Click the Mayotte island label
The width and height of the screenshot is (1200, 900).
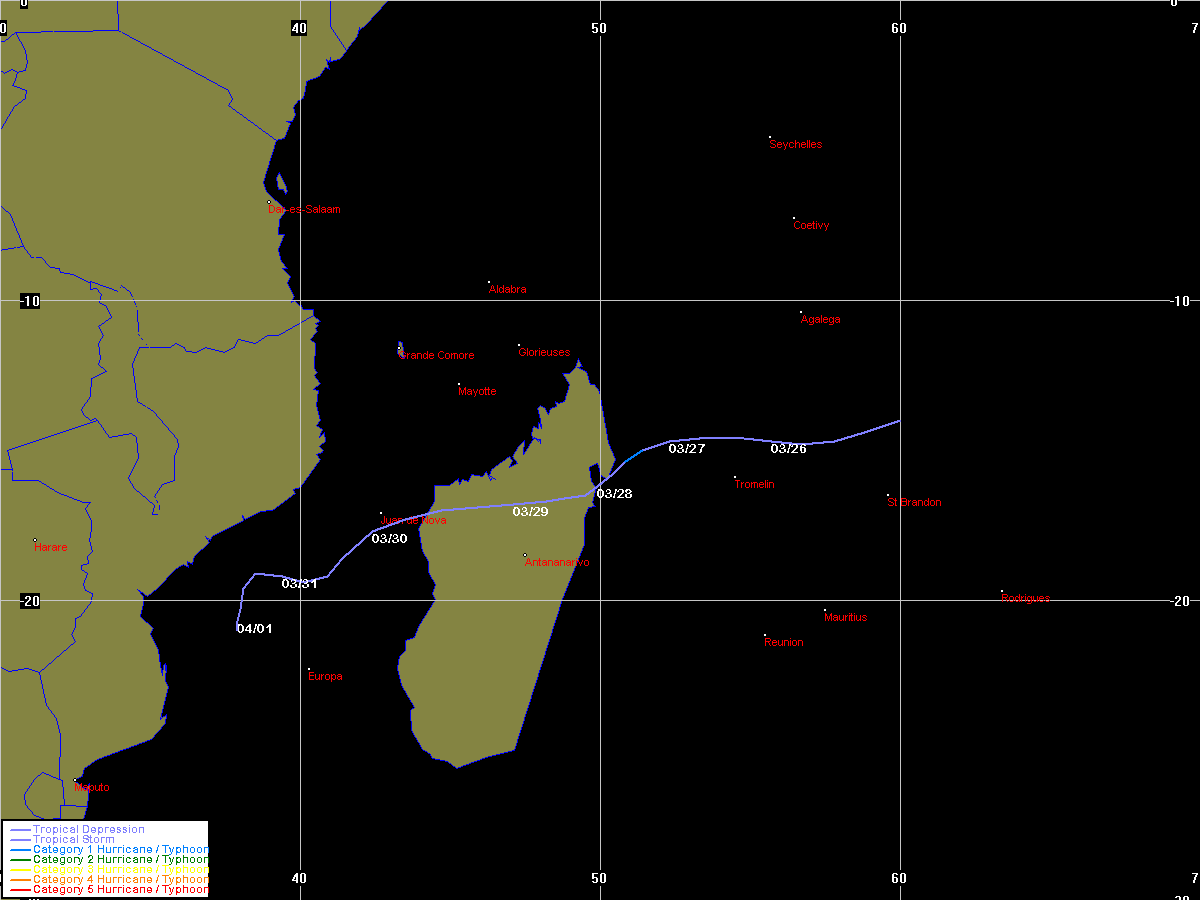pos(477,392)
